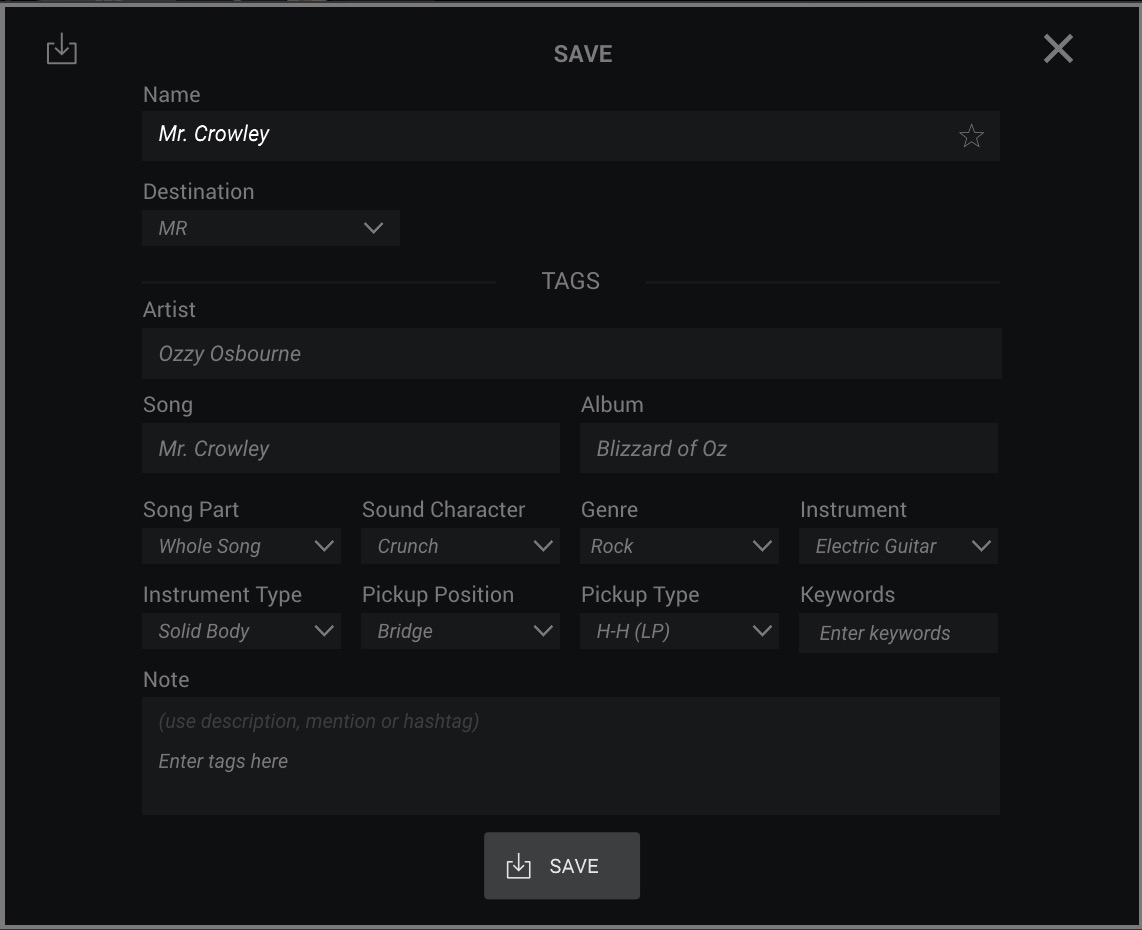This screenshot has width=1142, height=930.
Task: Click the SAVE button at the bottom
Action: (562, 866)
